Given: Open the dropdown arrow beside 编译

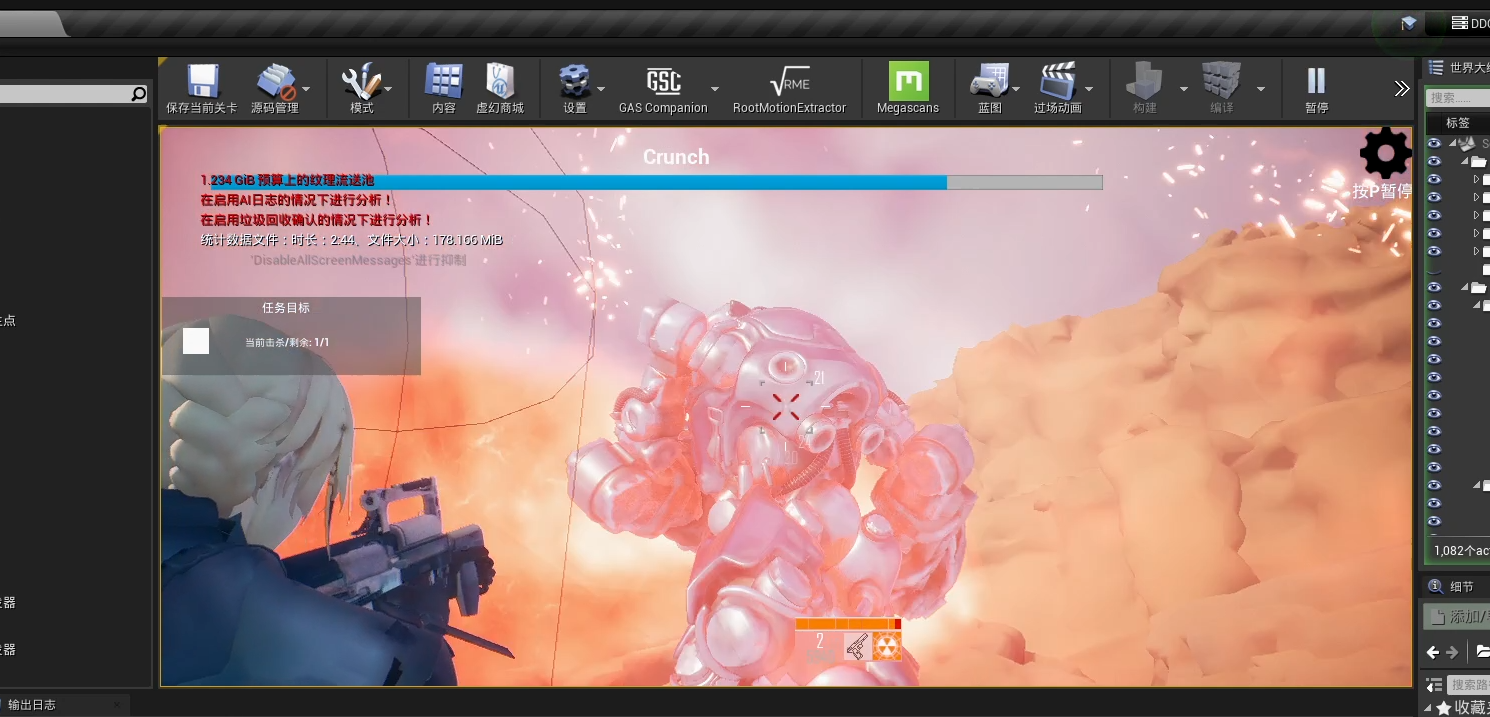Looking at the screenshot, I should (1261, 88).
